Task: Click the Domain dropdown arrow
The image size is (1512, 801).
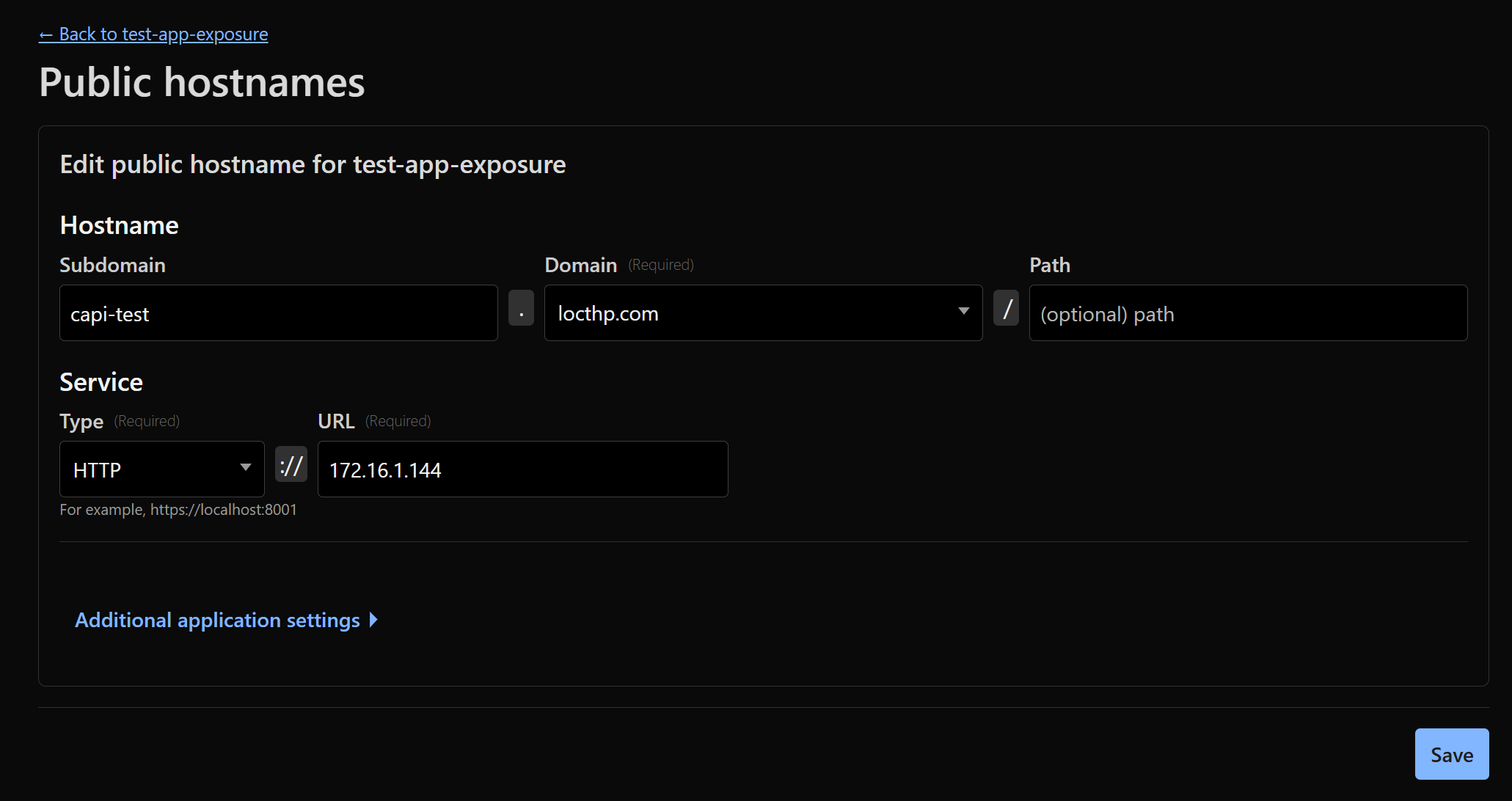Action: click(963, 312)
